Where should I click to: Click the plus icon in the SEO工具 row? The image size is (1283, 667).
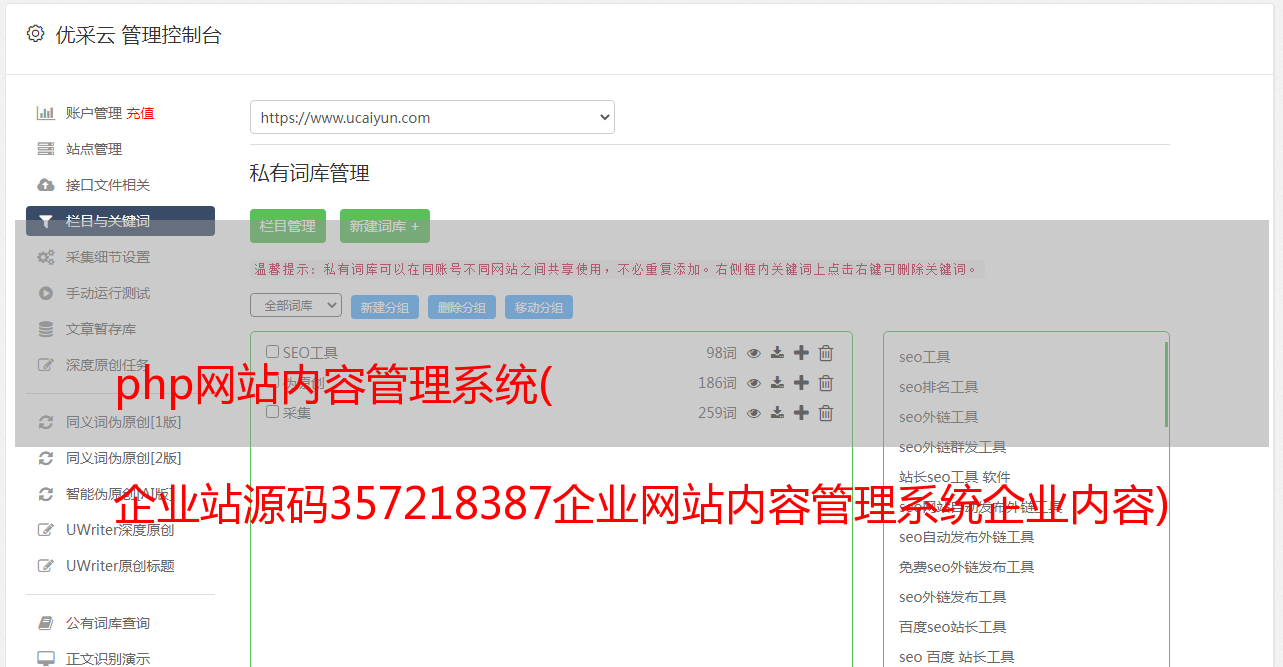click(801, 352)
